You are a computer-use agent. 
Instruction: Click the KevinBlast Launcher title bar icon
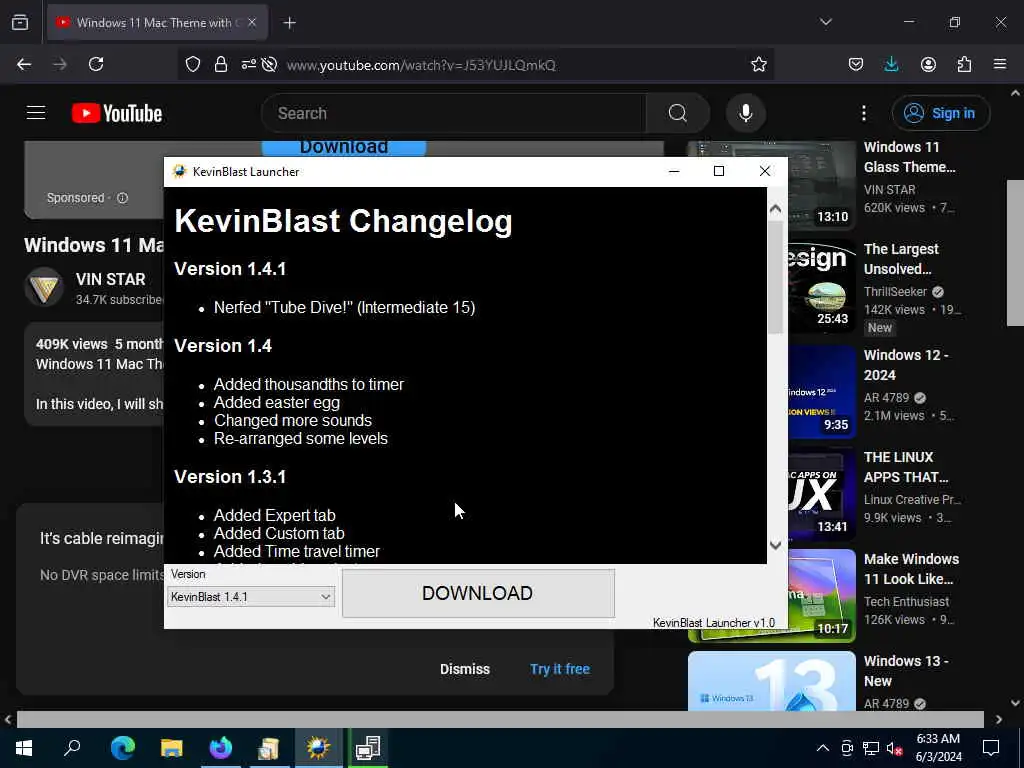[179, 171]
